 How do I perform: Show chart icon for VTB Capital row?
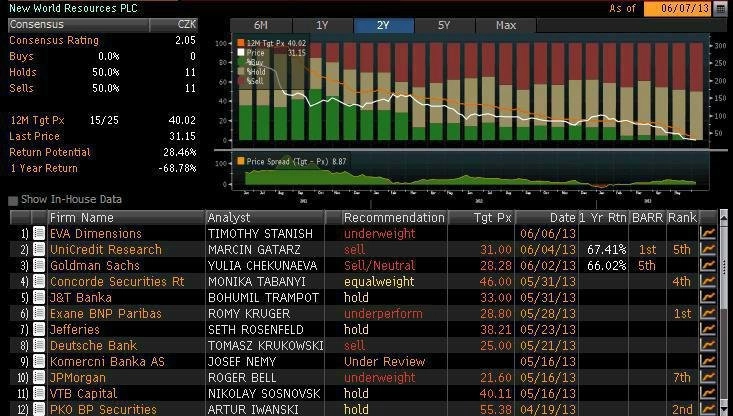click(x=708, y=394)
